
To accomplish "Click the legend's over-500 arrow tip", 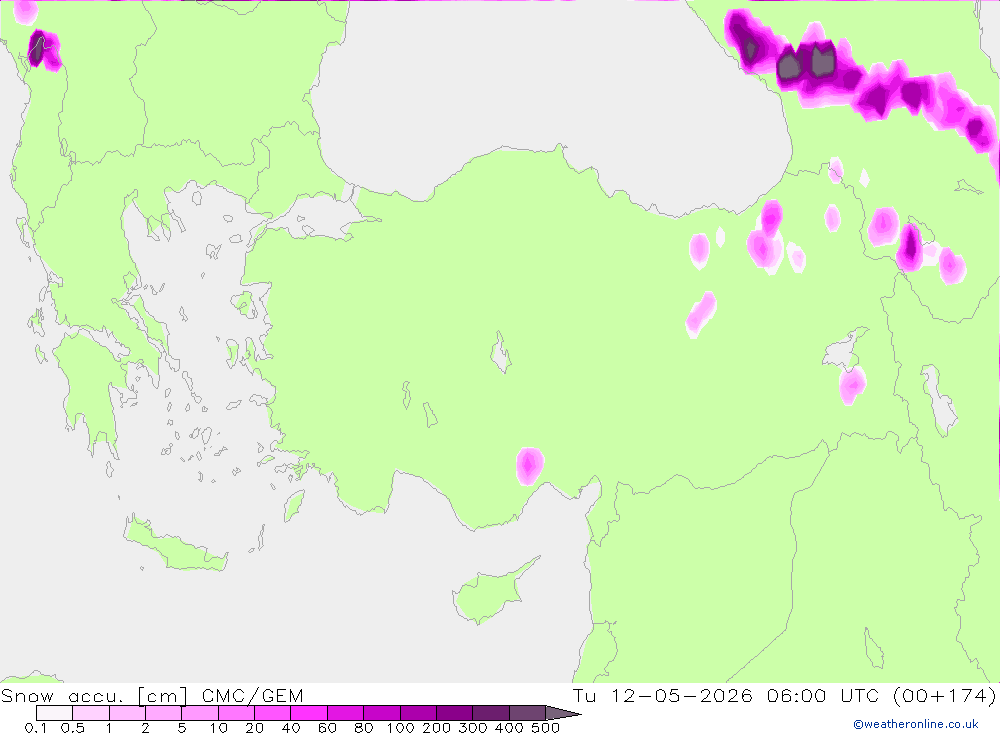I will tap(564, 713).
